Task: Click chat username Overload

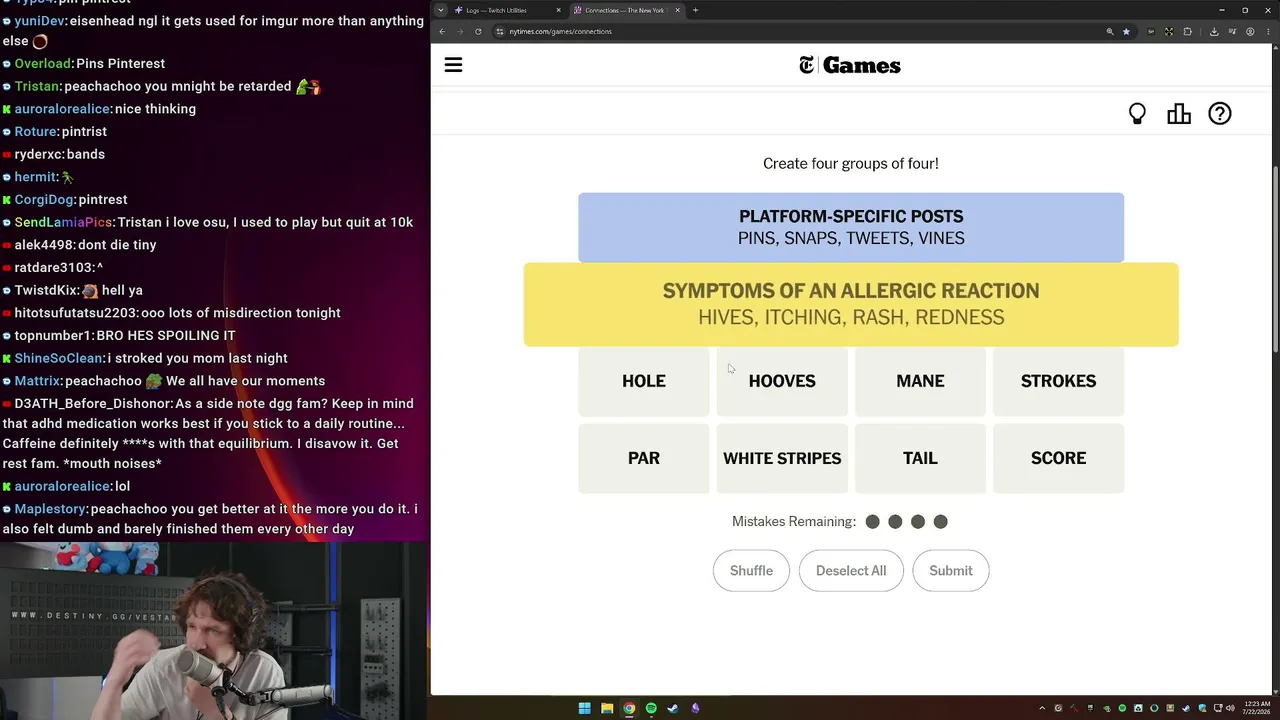Action: pyautogui.click(x=44, y=63)
